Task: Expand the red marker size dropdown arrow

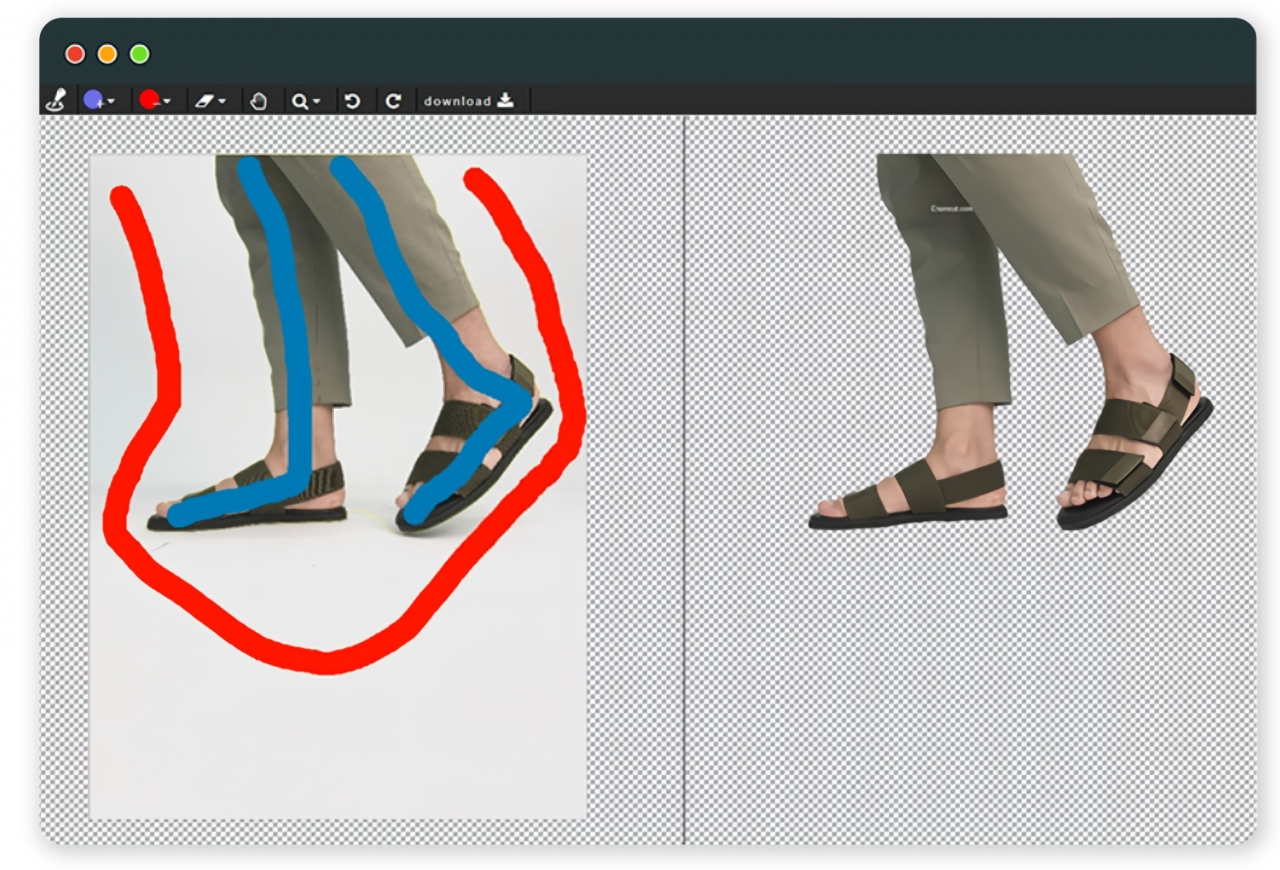Action: 167,101
